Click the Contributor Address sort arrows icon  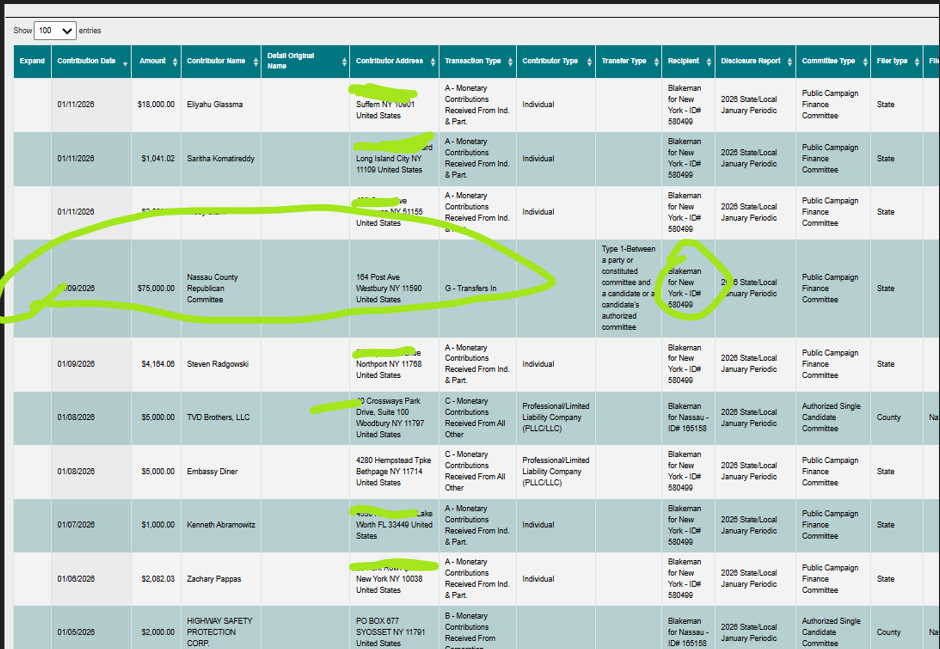click(x=433, y=62)
